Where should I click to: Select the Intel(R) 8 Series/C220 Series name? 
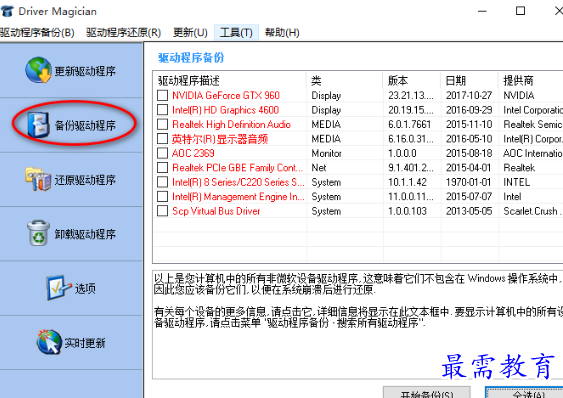coord(238,182)
